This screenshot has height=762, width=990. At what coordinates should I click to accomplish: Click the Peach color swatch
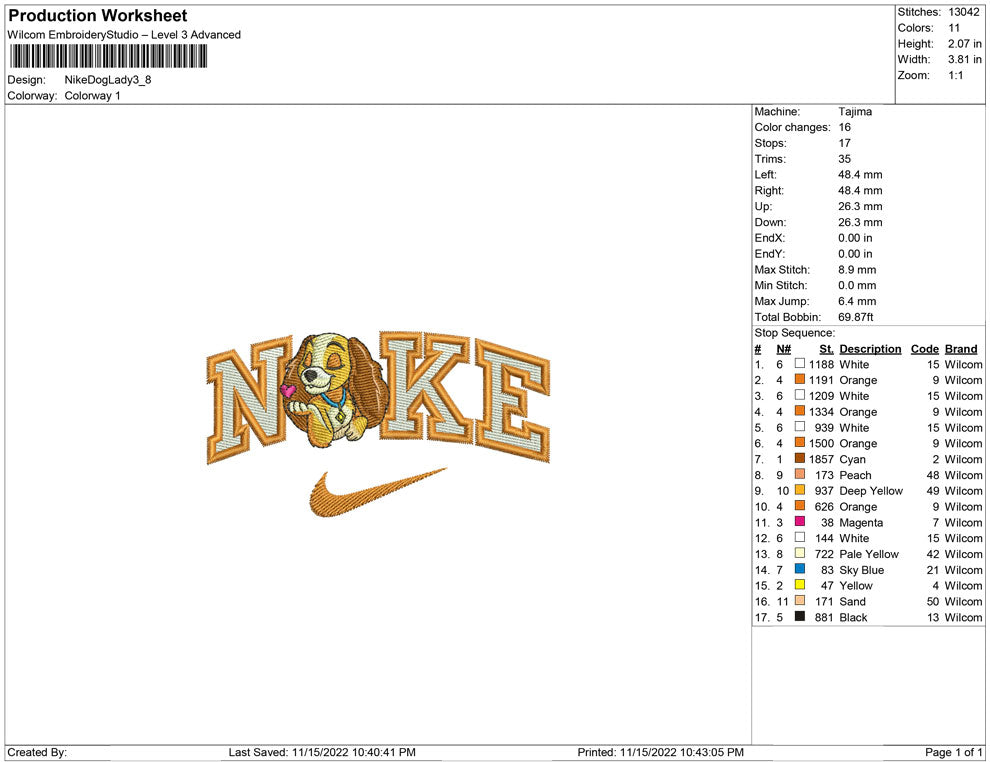(x=799, y=474)
